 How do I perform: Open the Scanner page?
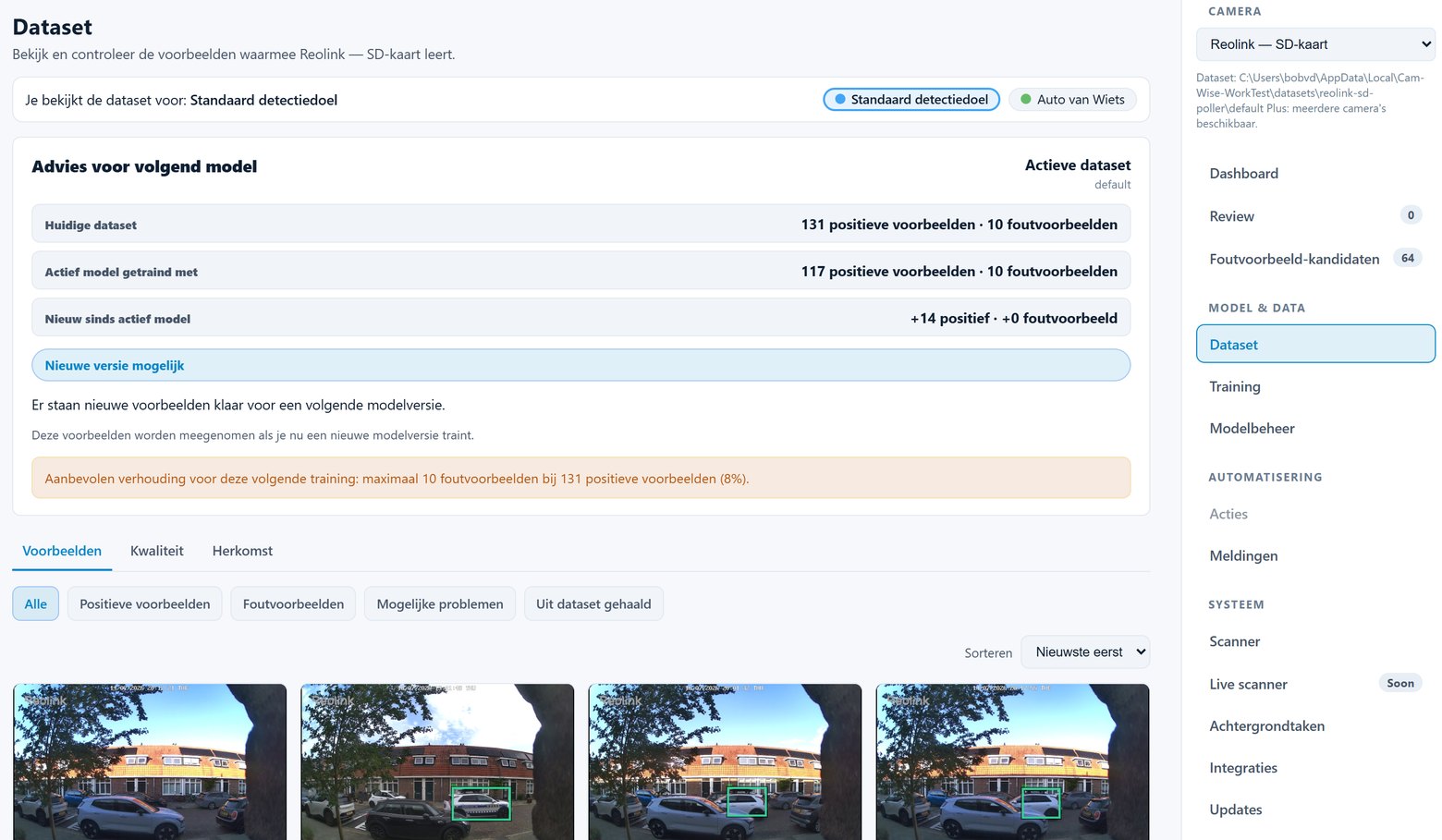coord(1315,641)
